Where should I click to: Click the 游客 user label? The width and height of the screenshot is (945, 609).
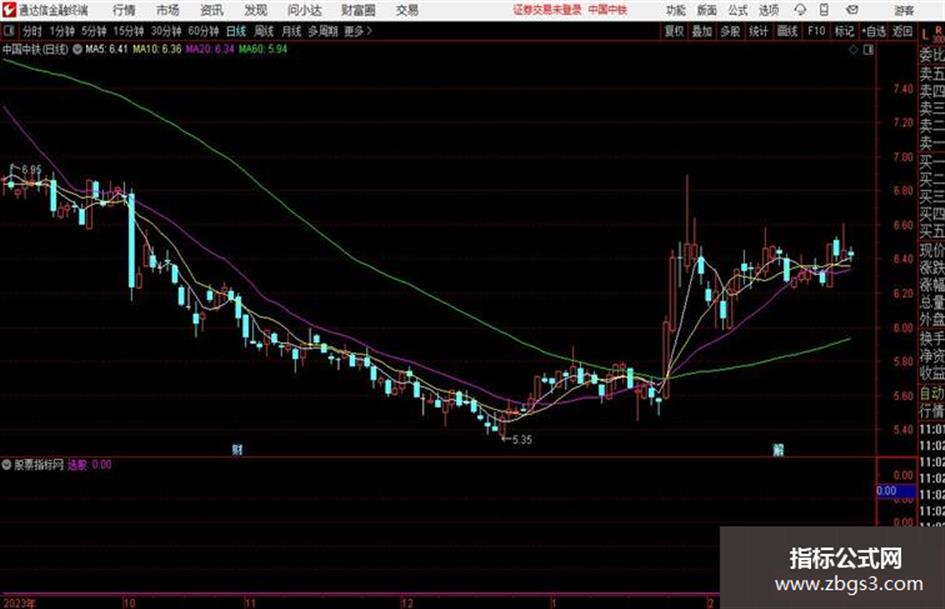point(903,10)
